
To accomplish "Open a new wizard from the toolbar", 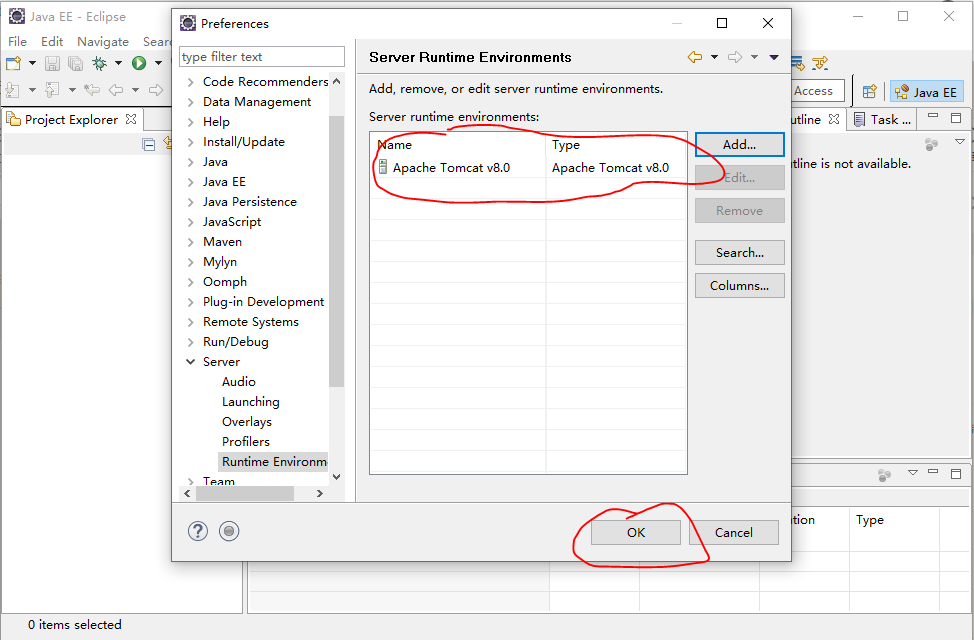I will (14, 63).
